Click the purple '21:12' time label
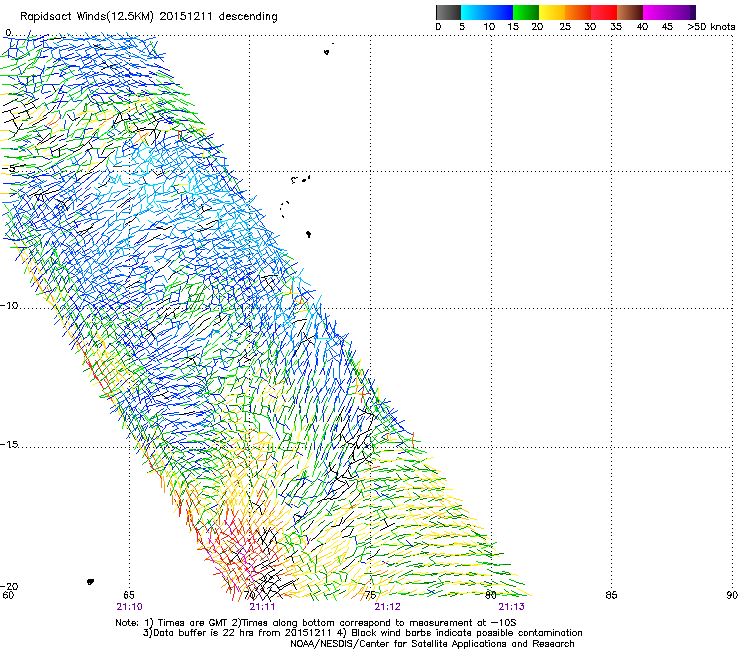Screen dimensions: 740x650 click(x=387, y=607)
